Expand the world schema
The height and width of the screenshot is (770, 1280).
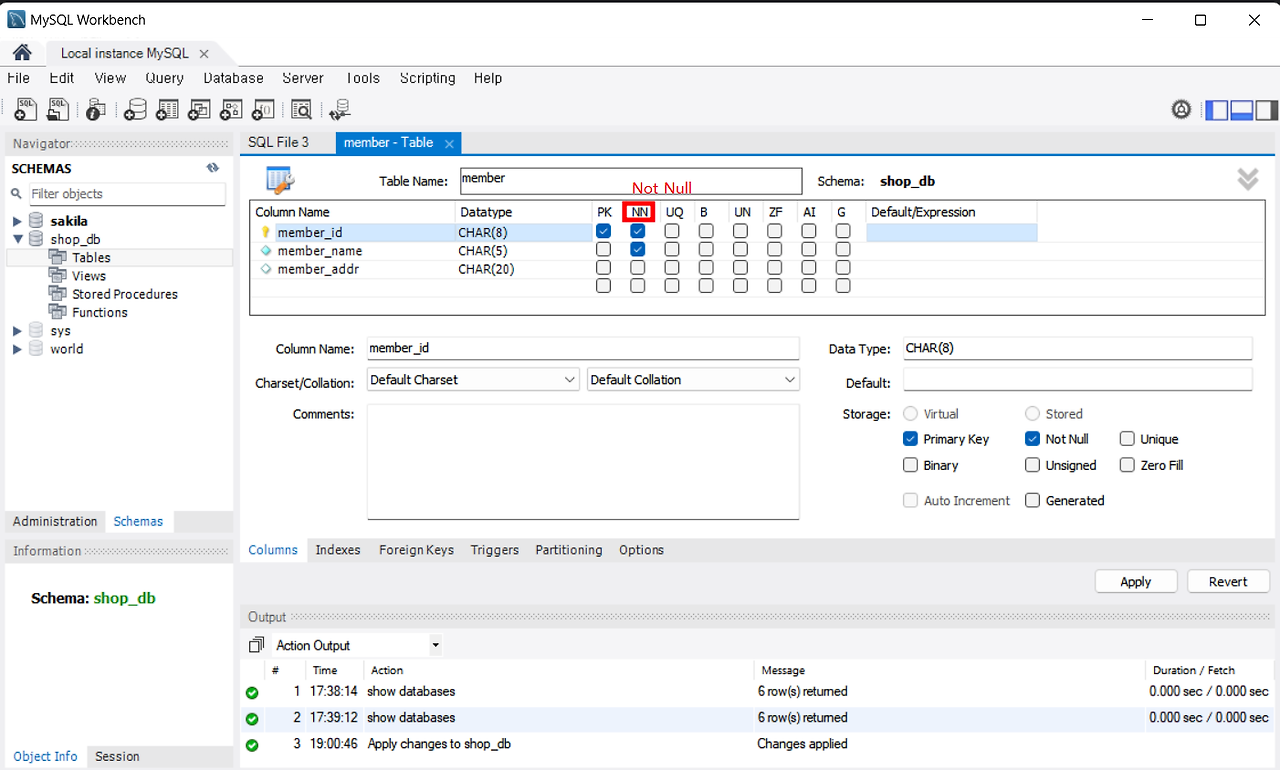click(x=17, y=349)
